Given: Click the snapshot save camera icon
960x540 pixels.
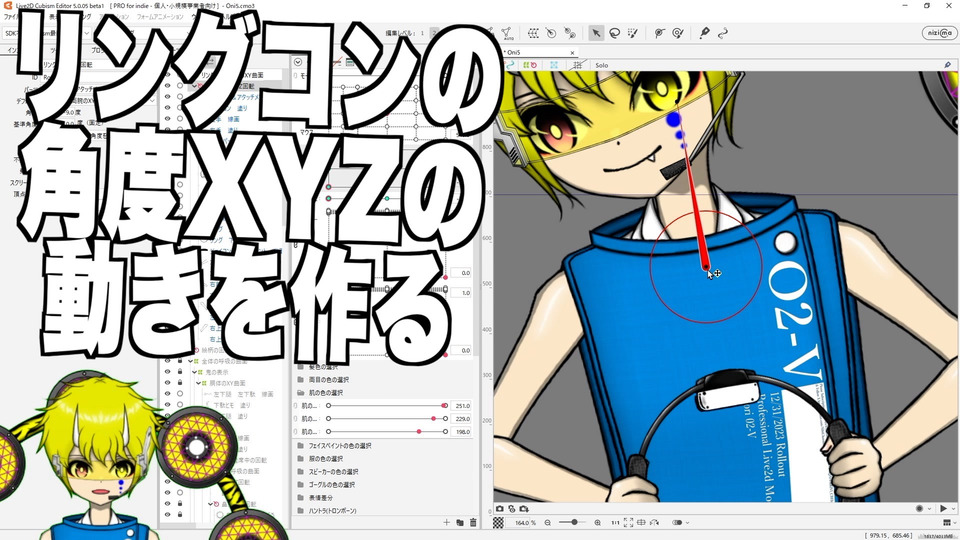Looking at the screenshot, I should (x=524, y=509).
